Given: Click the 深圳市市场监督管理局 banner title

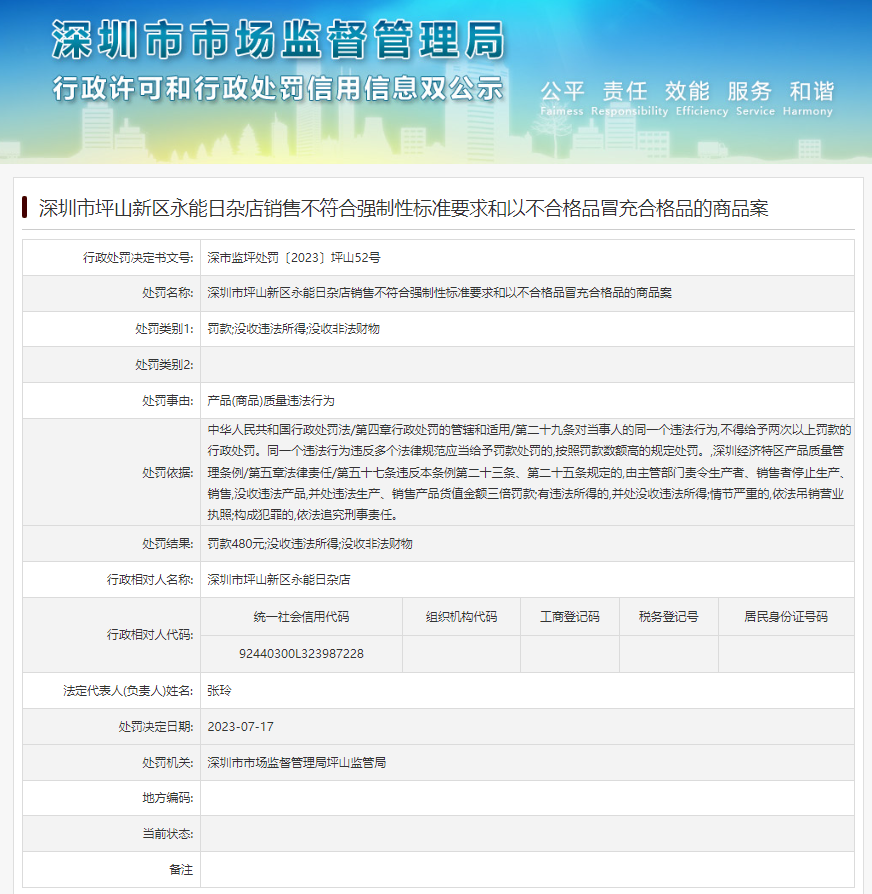Looking at the screenshot, I should point(278,40).
